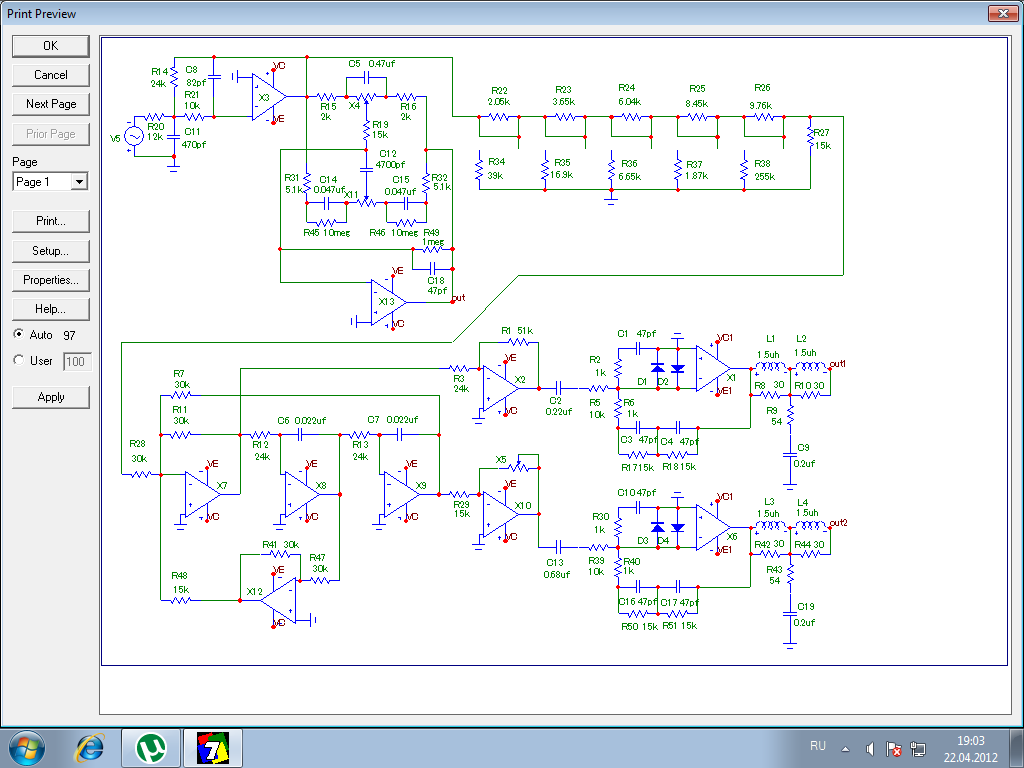The height and width of the screenshot is (768, 1024).
Task: Show hidden system tray icons
Action: (846, 748)
